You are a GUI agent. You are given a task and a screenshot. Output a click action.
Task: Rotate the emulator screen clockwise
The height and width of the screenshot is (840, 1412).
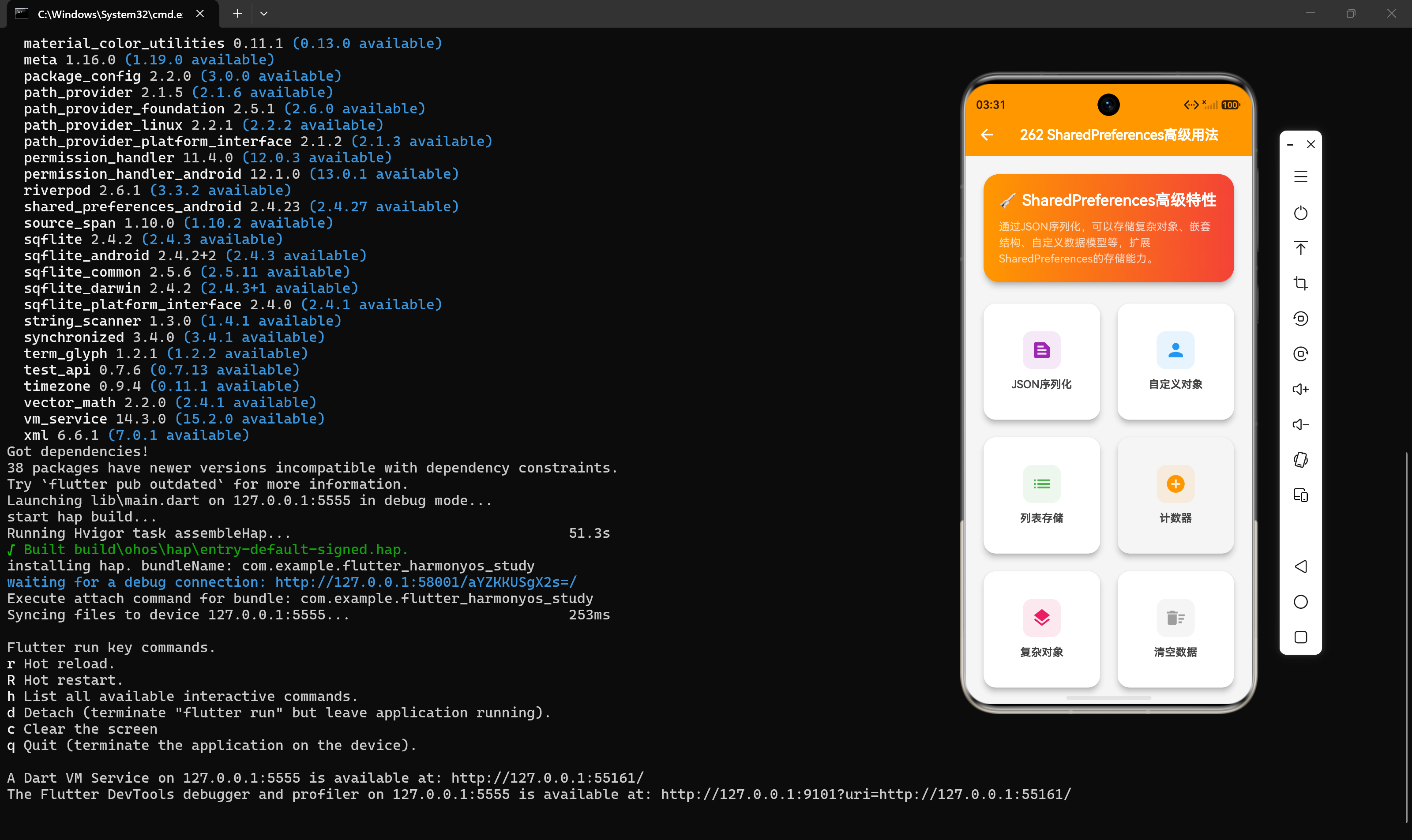[1300, 354]
